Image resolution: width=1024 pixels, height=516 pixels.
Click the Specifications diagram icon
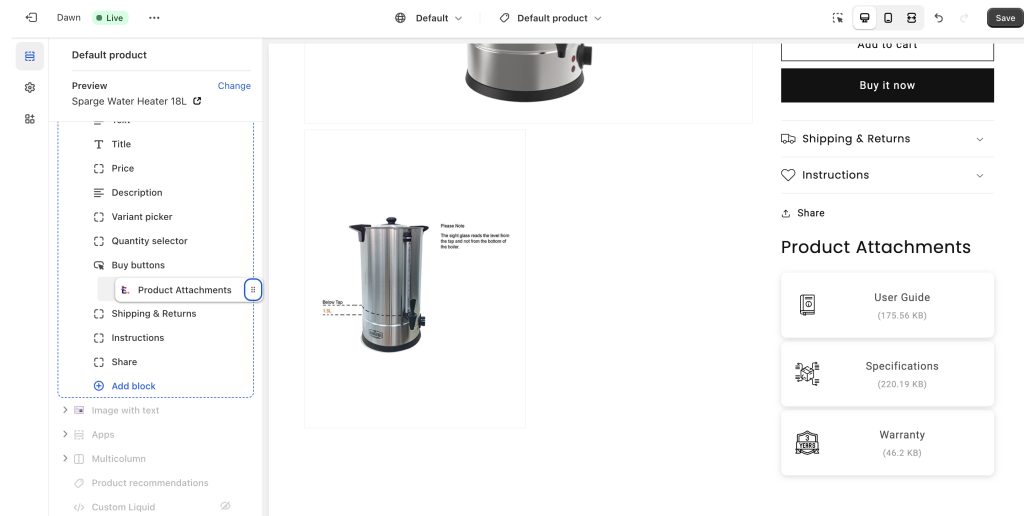tap(807, 374)
